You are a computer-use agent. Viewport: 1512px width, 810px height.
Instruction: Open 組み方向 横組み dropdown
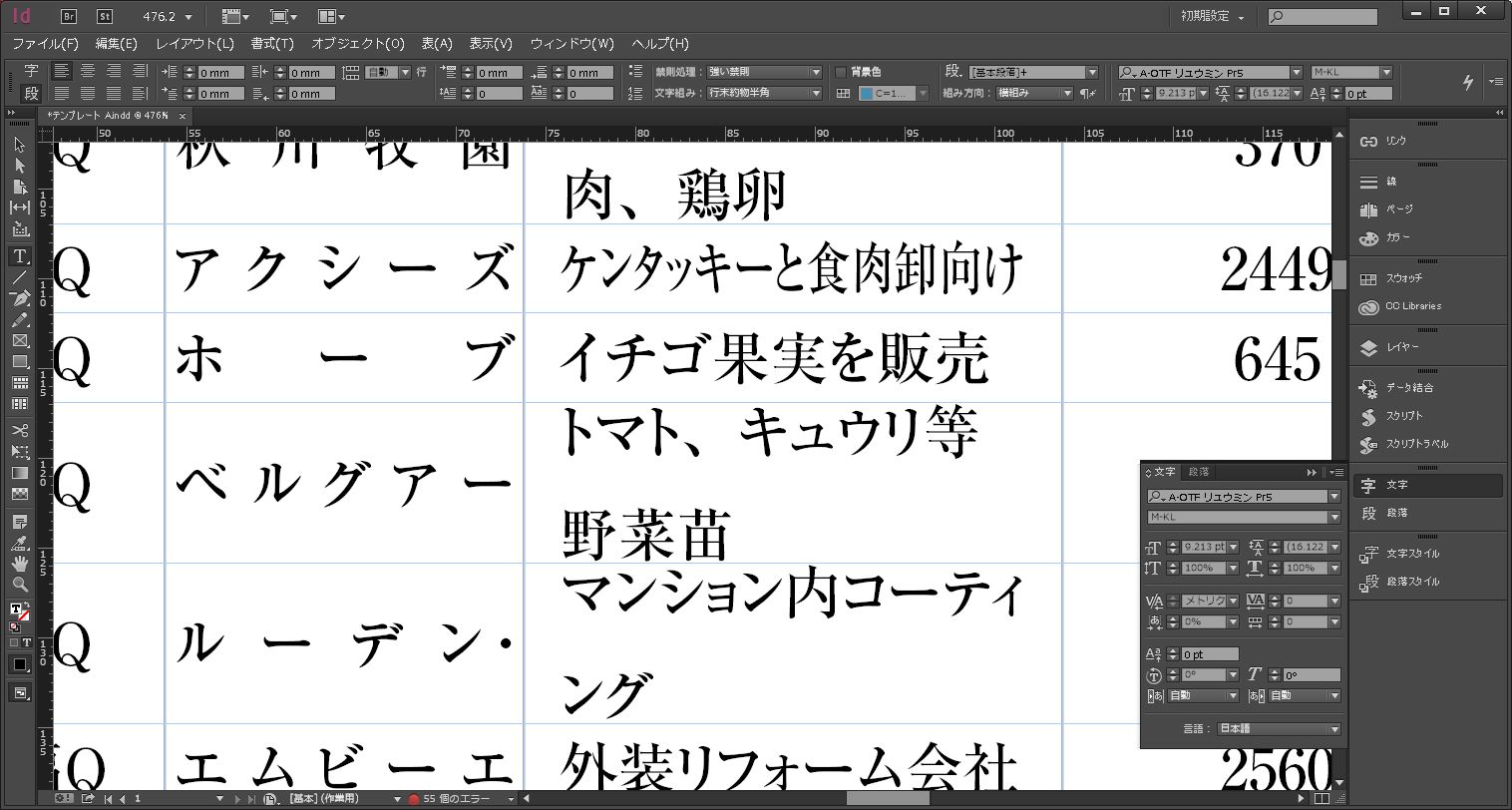(x=1033, y=93)
